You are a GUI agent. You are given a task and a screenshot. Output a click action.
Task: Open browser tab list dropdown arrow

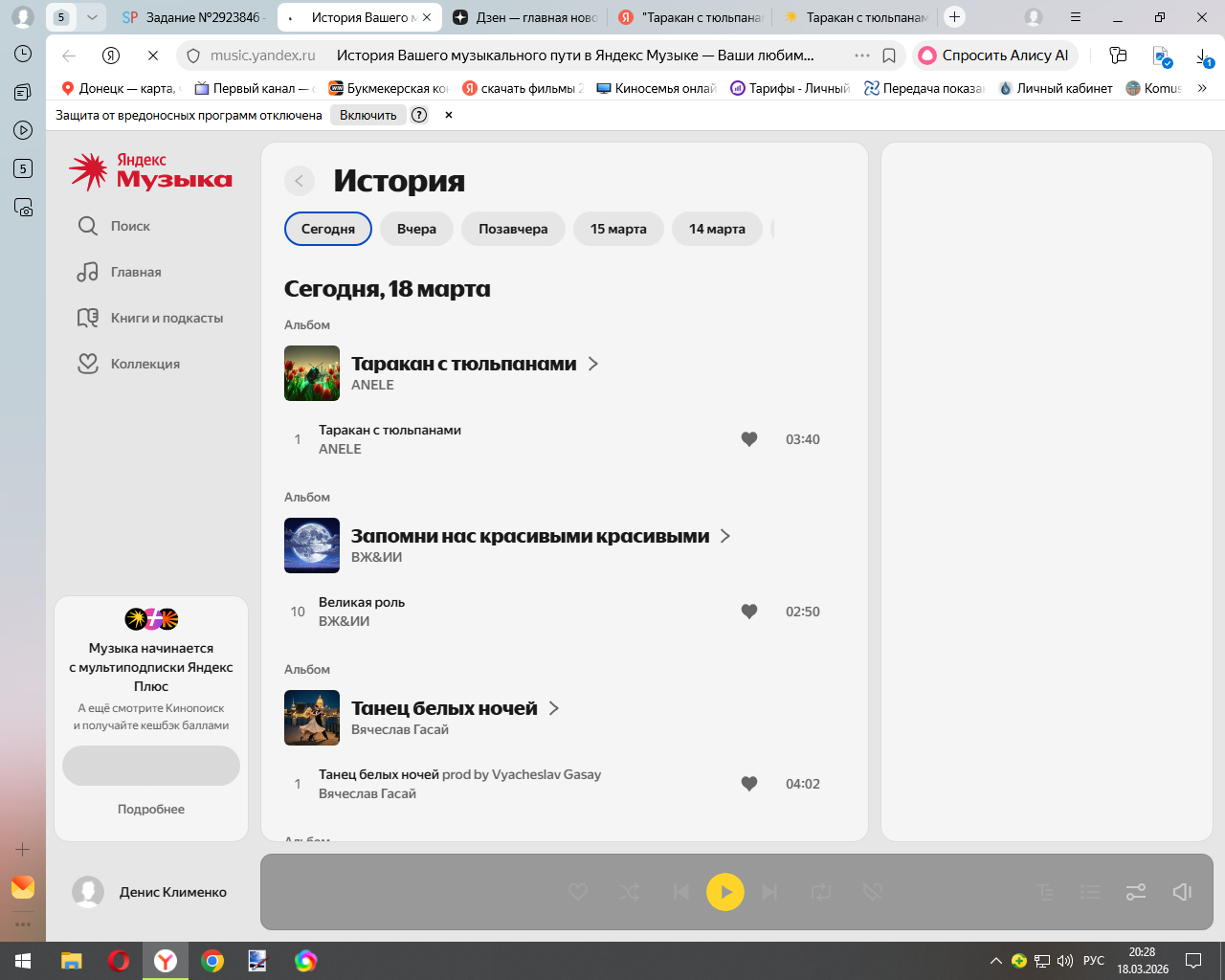point(92,17)
